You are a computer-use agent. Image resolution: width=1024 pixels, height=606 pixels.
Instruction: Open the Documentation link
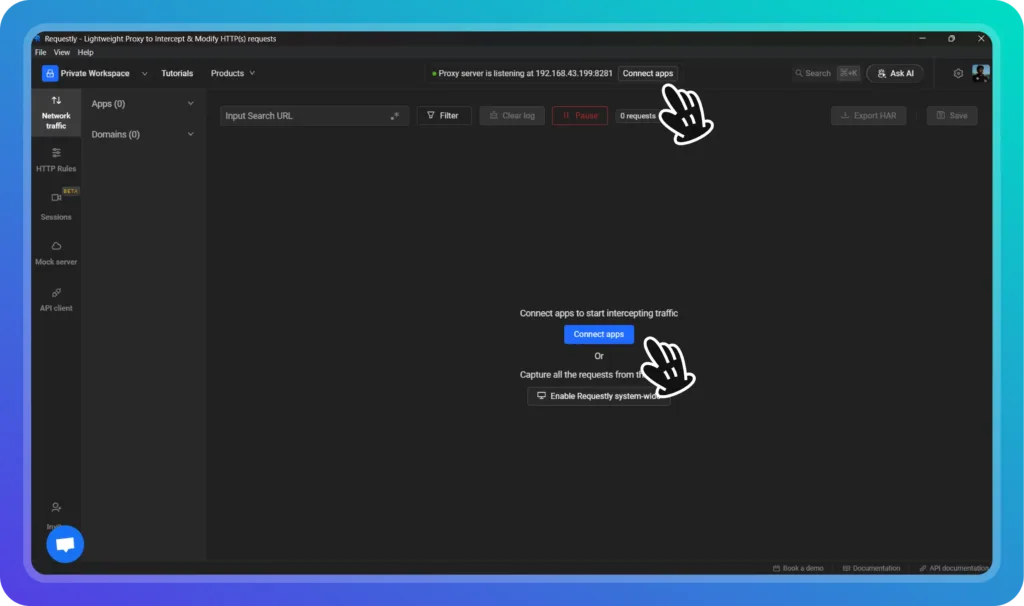coord(871,568)
